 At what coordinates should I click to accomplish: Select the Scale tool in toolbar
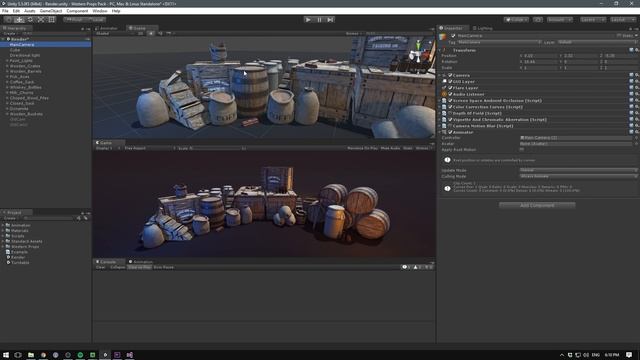pos(41,19)
